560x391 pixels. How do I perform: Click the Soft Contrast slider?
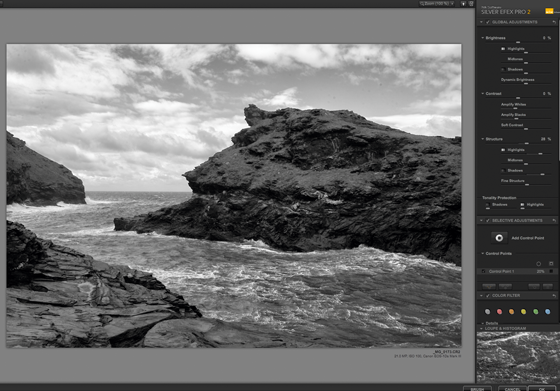[x=526, y=129]
